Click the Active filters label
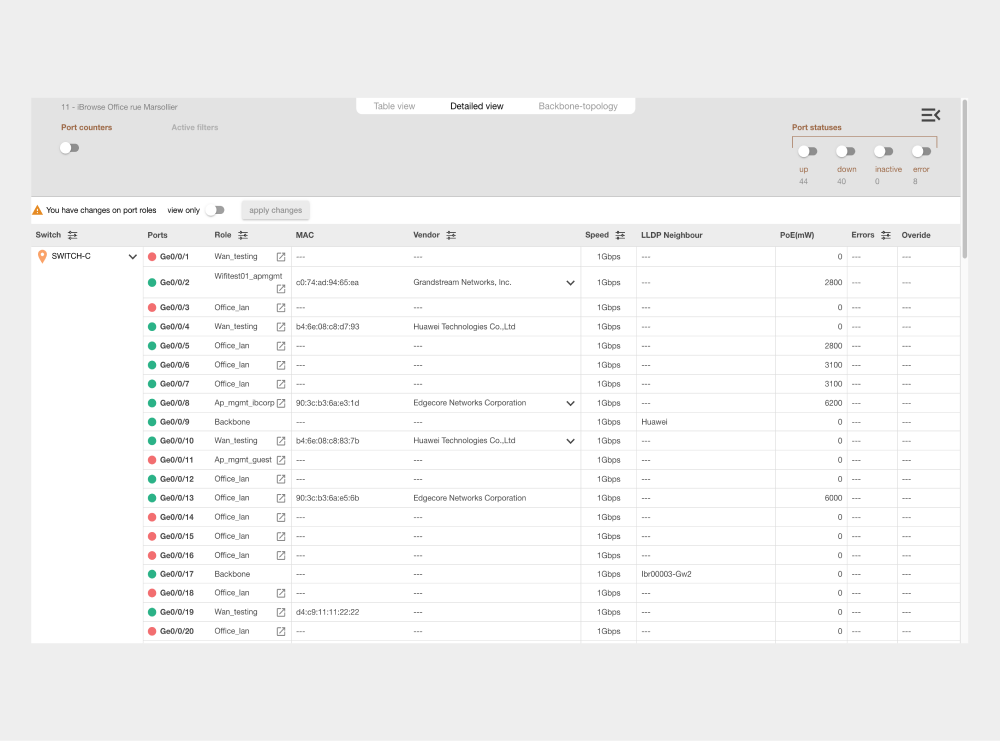Viewport: 1000px width, 741px height. click(x=195, y=128)
